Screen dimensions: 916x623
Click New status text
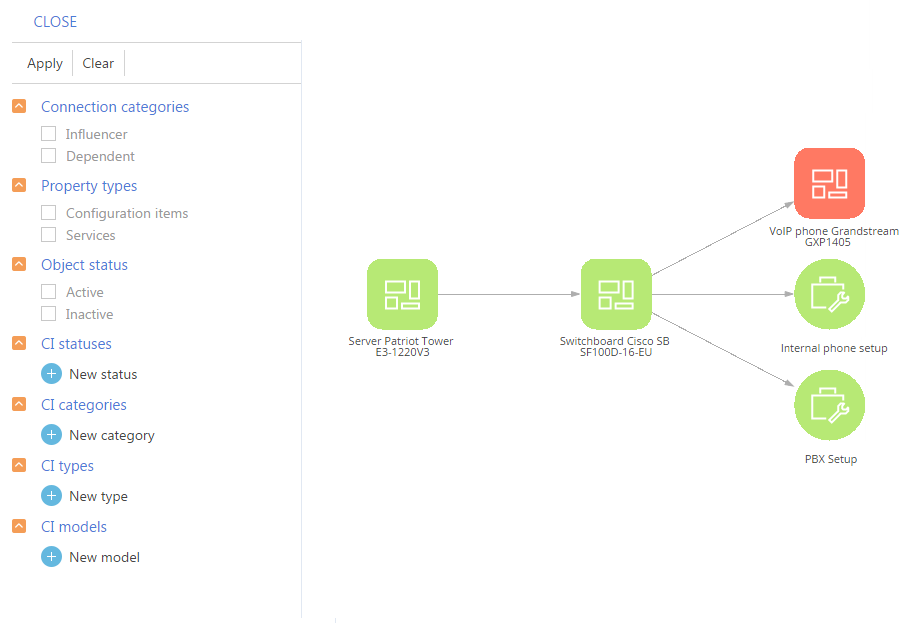click(103, 374)
